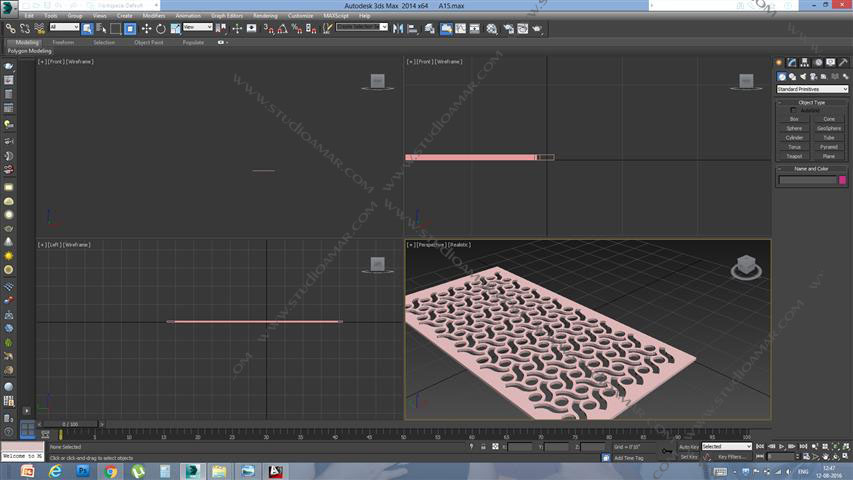Toggle Auto Key animation mode

click(688, 446)
